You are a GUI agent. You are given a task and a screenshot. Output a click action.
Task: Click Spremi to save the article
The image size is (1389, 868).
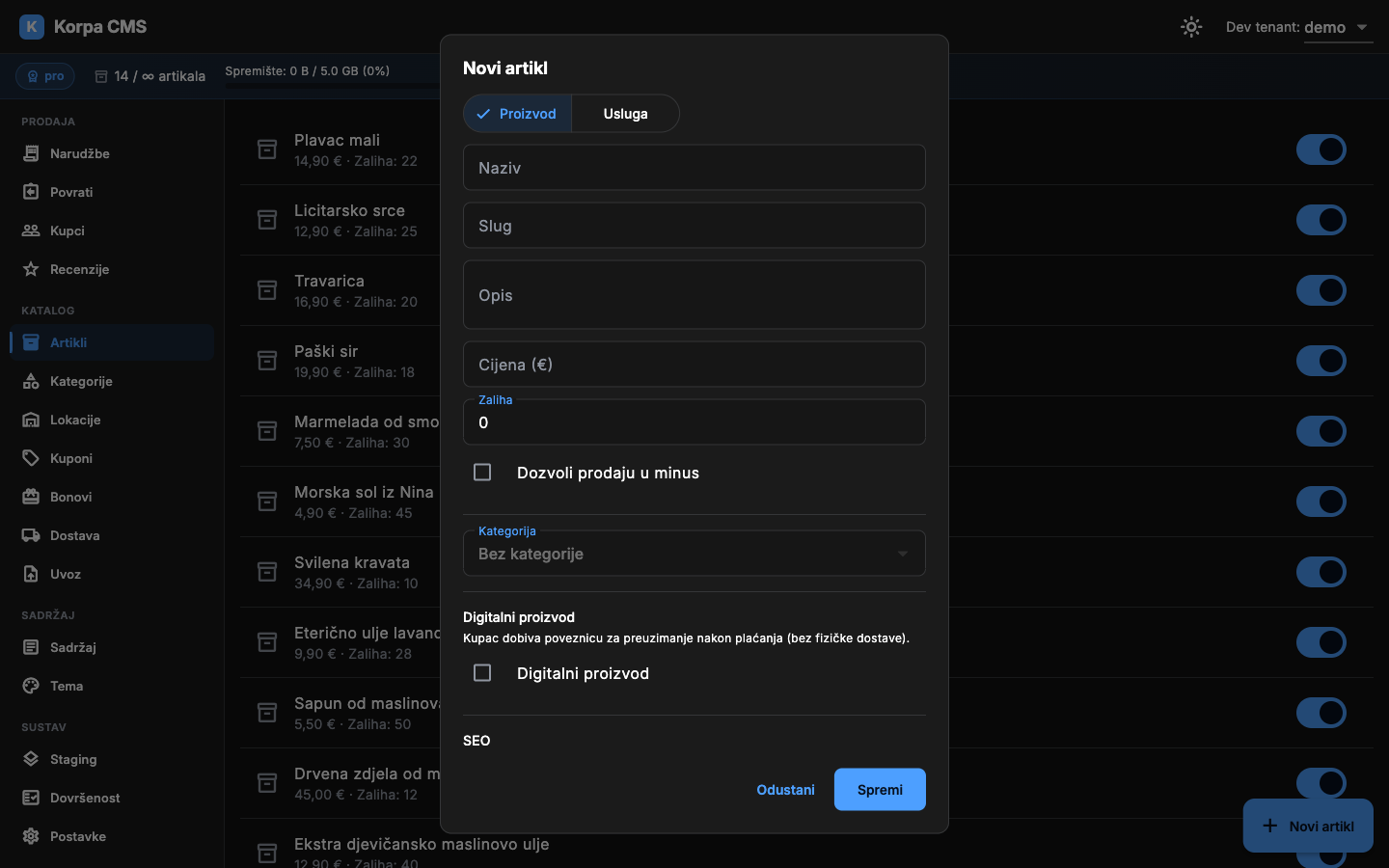pos(880,790)
